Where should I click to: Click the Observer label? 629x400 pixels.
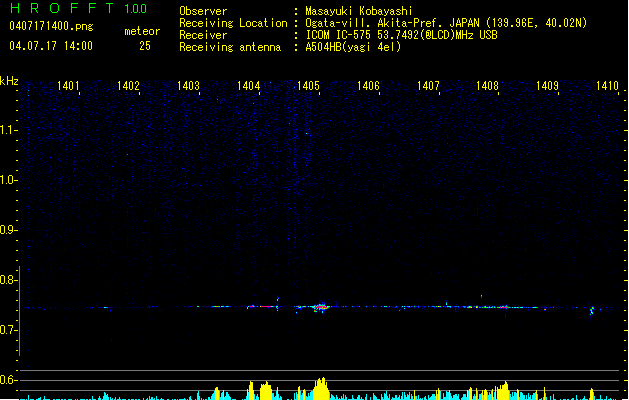tap(203, 11)
